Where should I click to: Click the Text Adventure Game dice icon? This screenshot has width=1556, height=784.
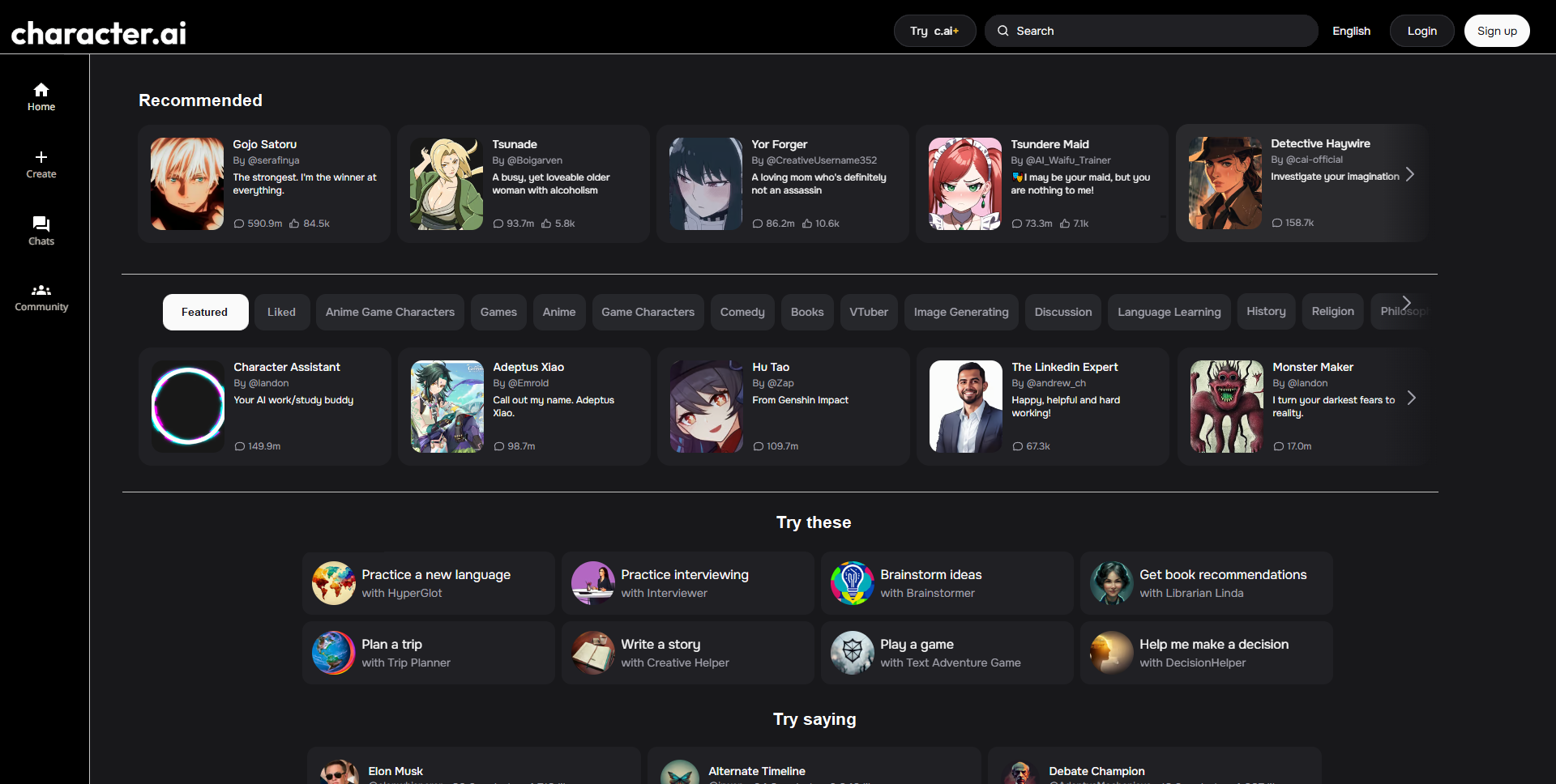[852, 652]
